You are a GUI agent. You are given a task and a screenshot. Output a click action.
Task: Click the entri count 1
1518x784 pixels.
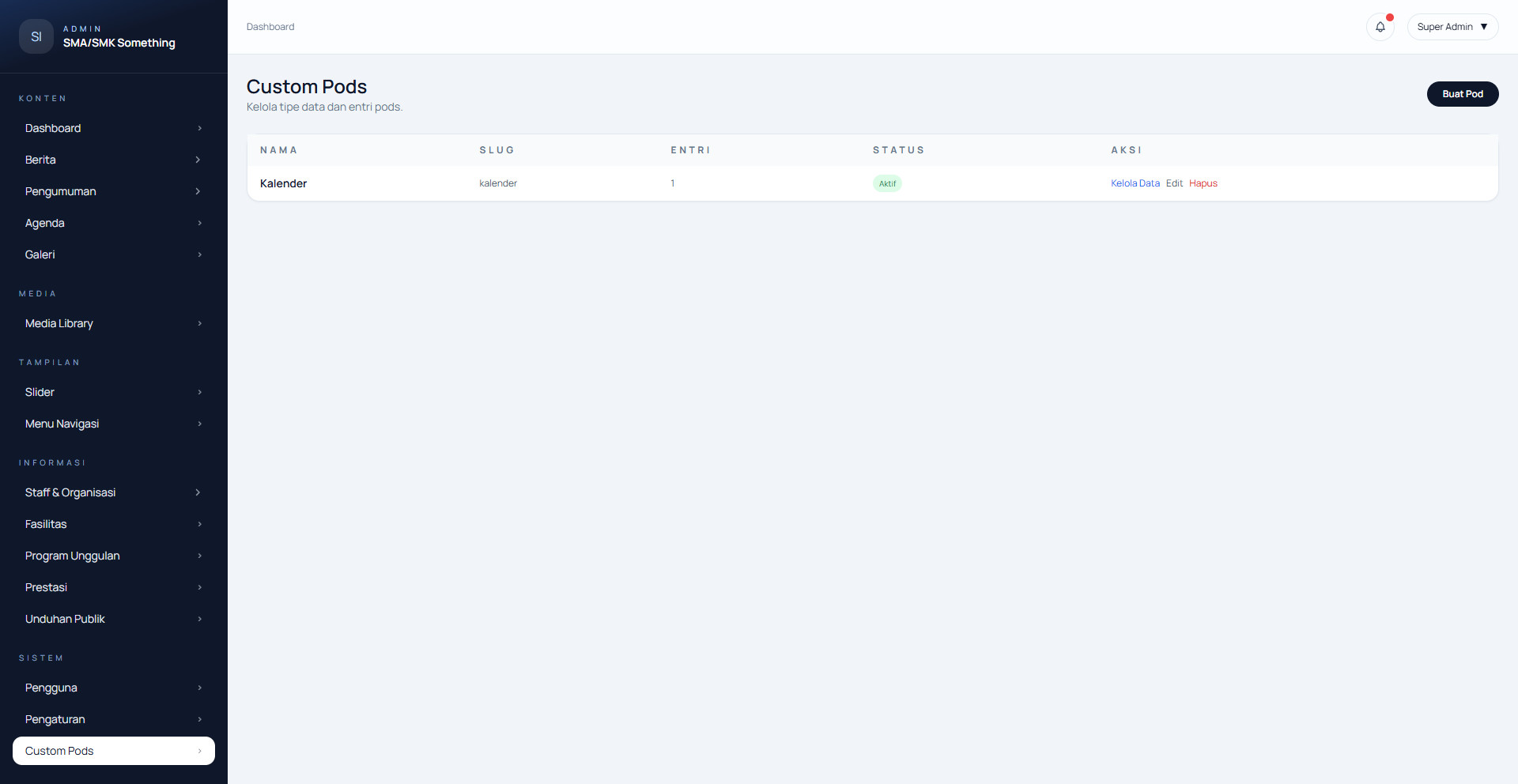pyautogui.click(x=673, y=183)
